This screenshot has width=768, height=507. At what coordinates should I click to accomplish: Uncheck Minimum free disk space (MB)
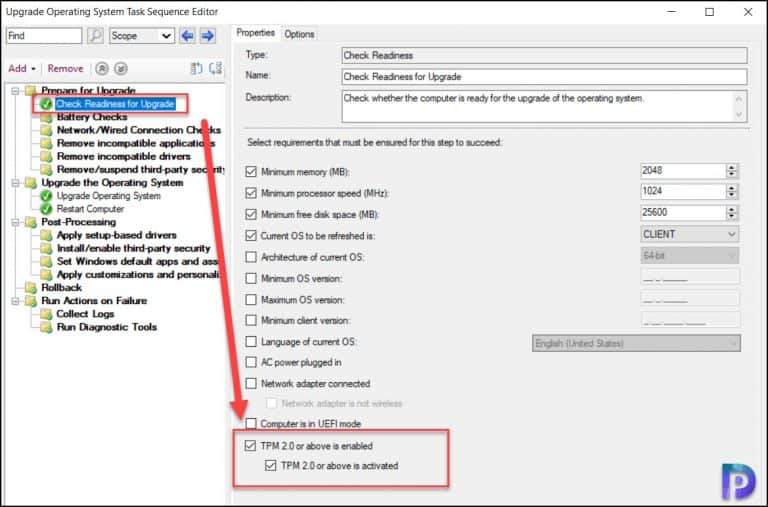tap(251, 214)
